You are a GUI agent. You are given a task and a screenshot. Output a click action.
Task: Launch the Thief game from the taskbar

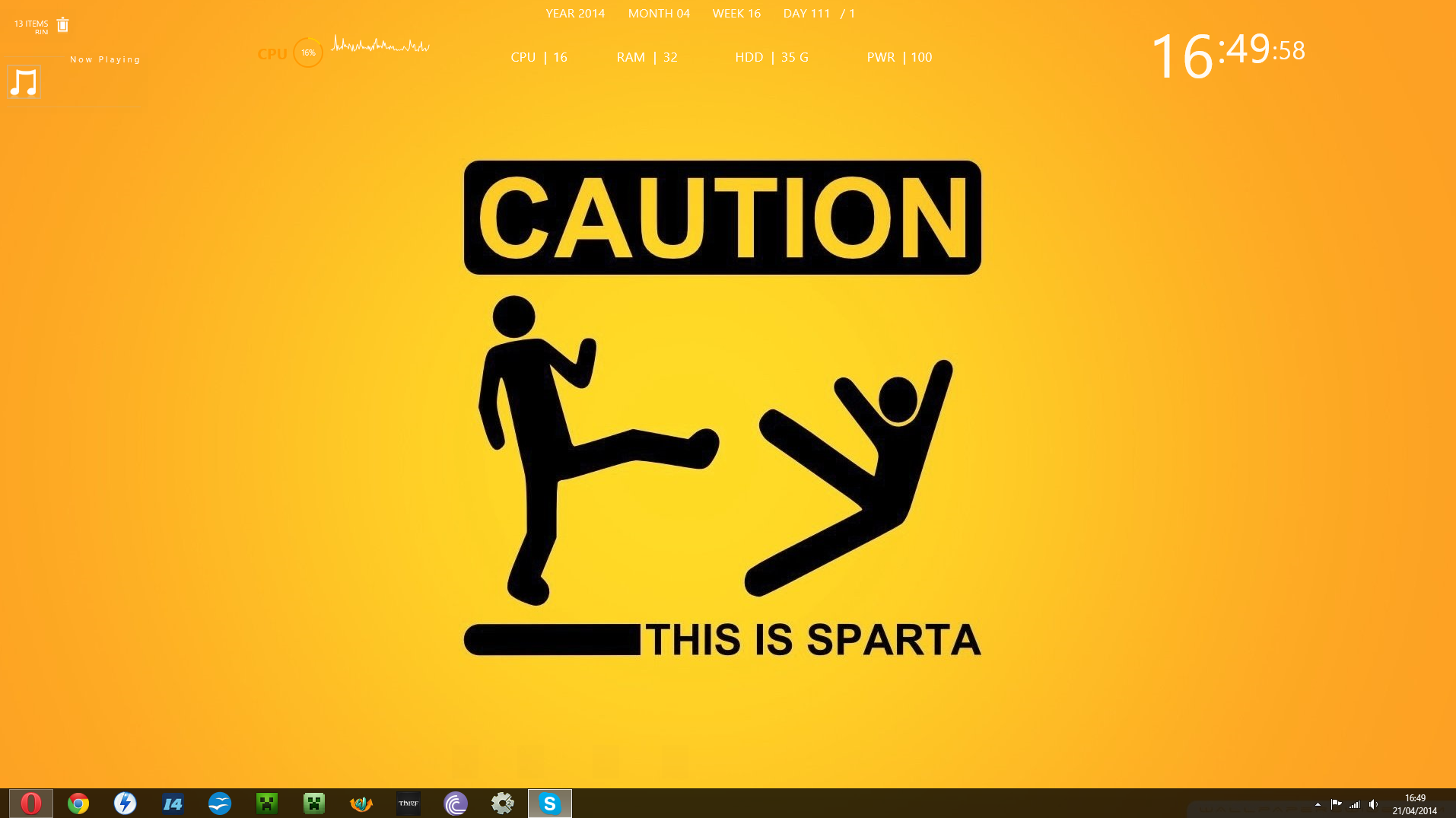409,804
